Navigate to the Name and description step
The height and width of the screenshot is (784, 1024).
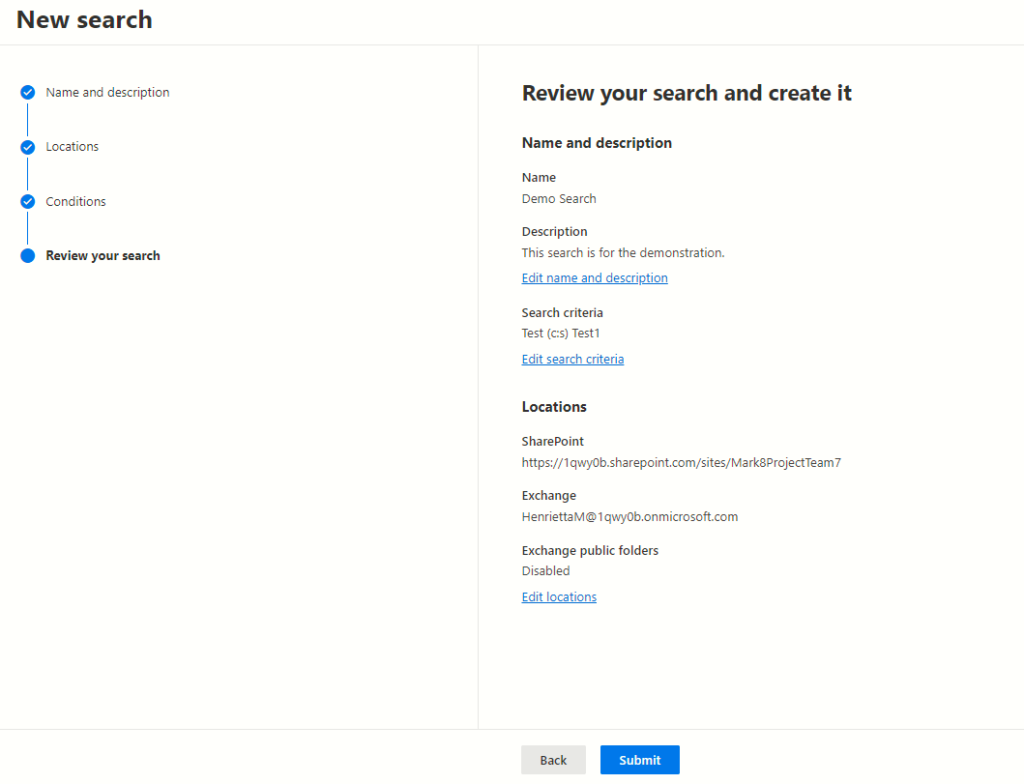point(107,92)
